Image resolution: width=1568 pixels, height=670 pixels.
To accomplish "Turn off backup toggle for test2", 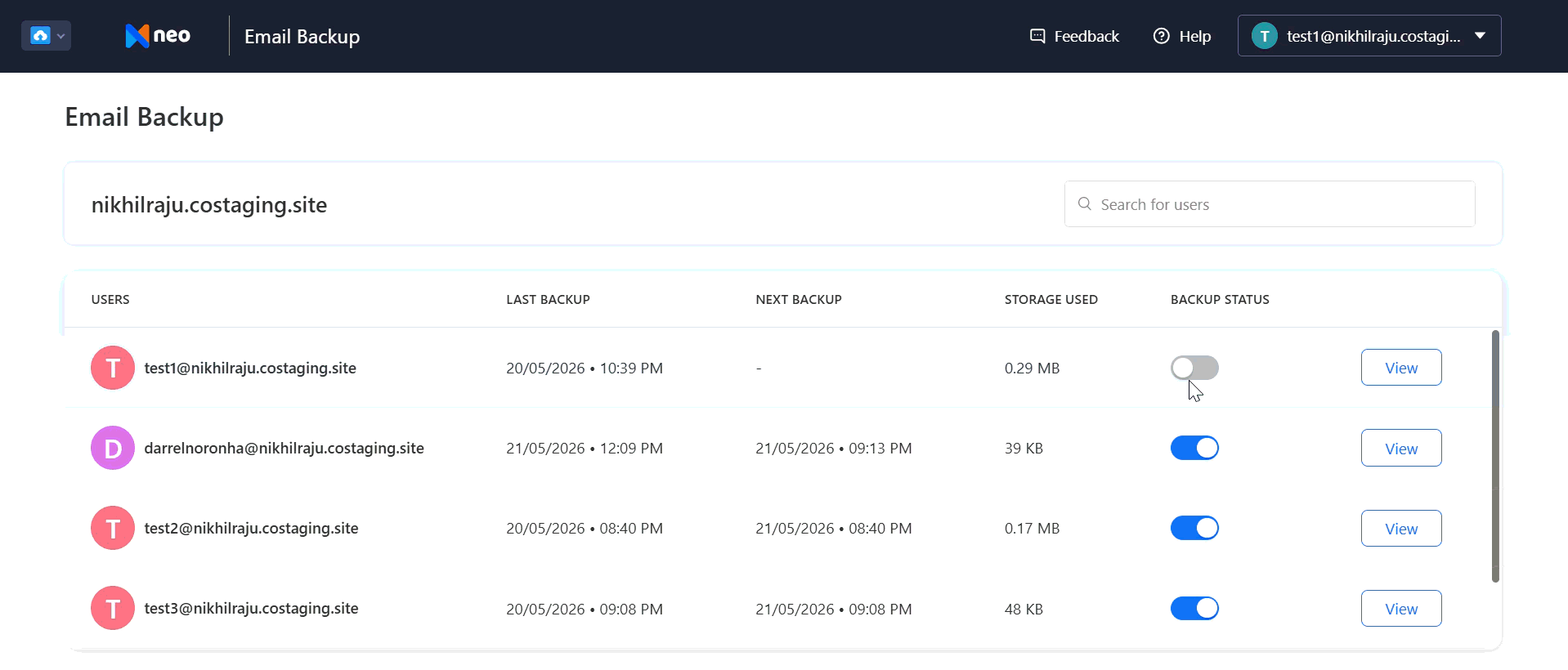I will pos(1194,528).
